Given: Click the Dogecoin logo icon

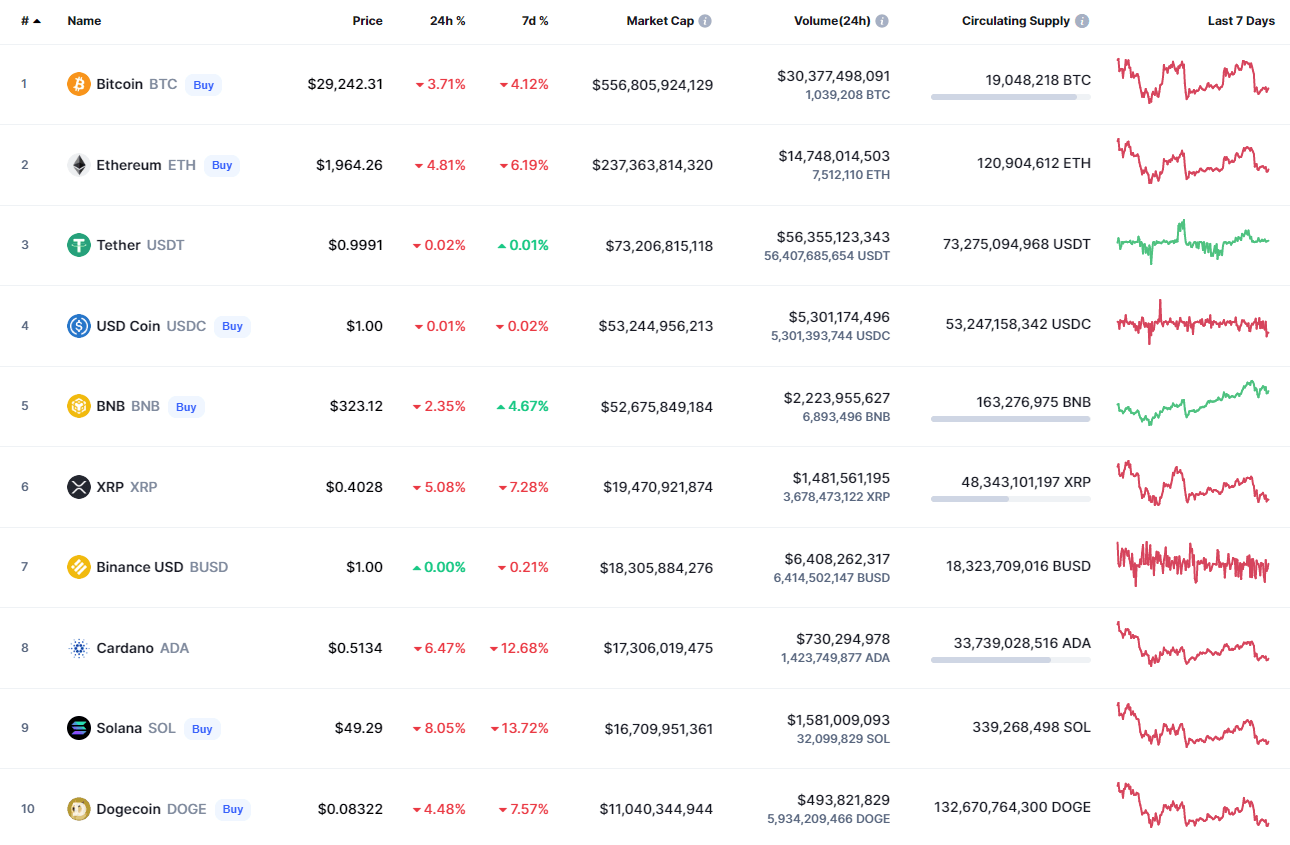Looking at the screenshot, I should pyautogui.click(x=79, y=809).
